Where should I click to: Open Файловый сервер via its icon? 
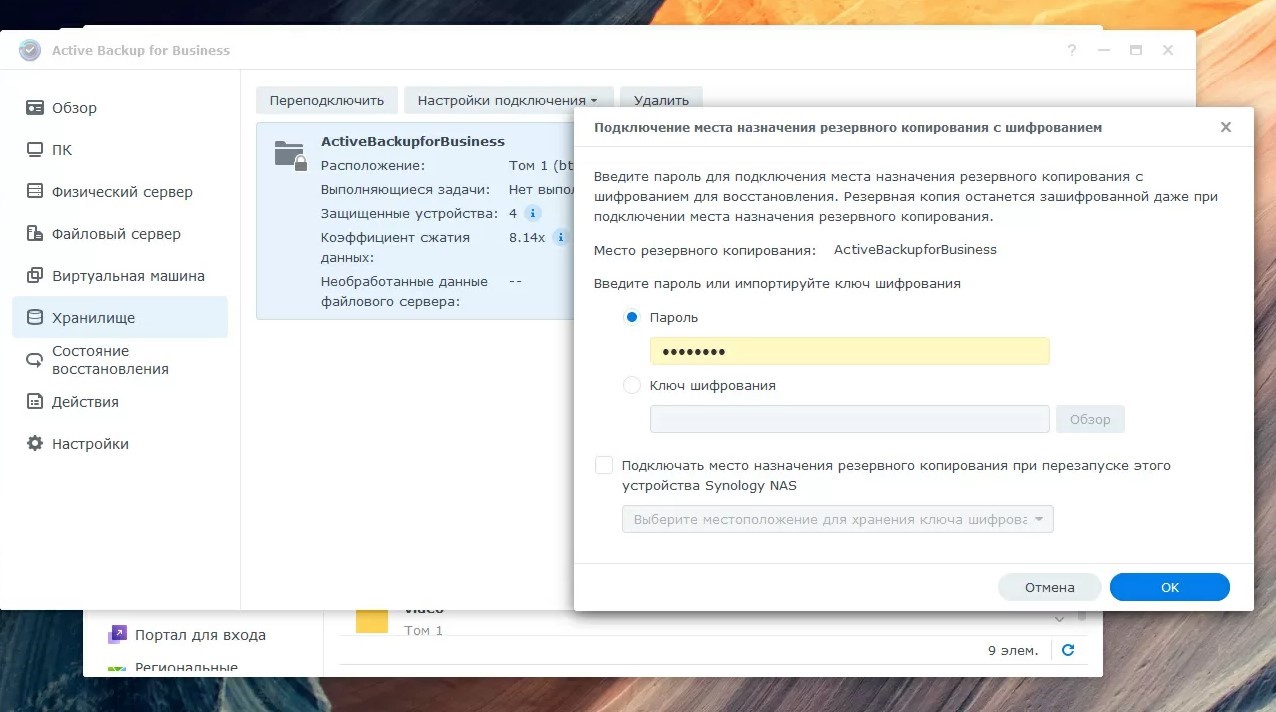(x=35, y=234)
